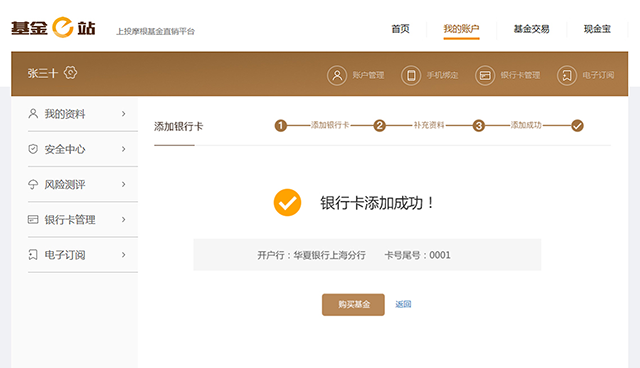Click final checkmark circle in progress bar
This screenshot has width=640, height=368.
coord(577,126)
